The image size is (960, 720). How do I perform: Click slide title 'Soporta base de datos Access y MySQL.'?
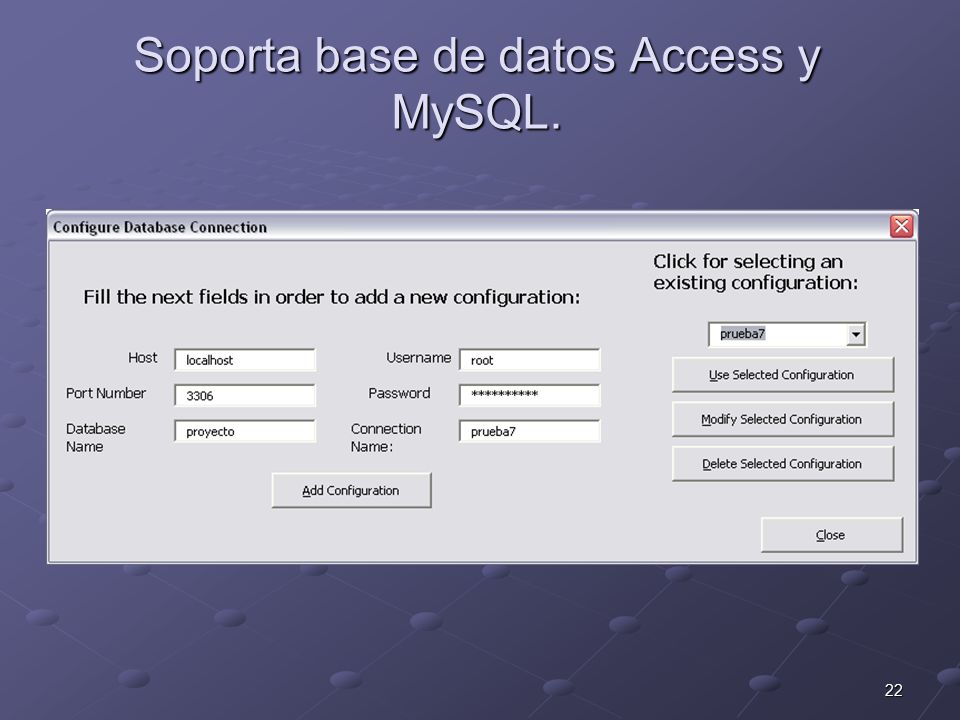click(478, 83)
